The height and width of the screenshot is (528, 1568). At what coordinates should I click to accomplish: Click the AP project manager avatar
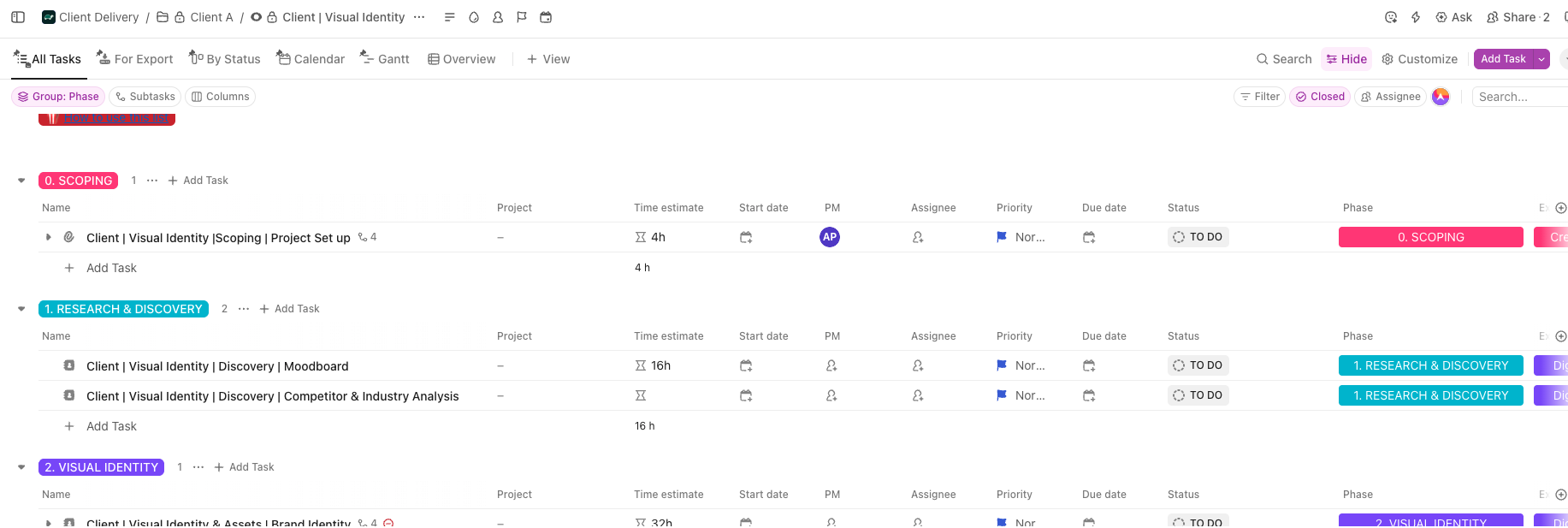click(829, 237)
